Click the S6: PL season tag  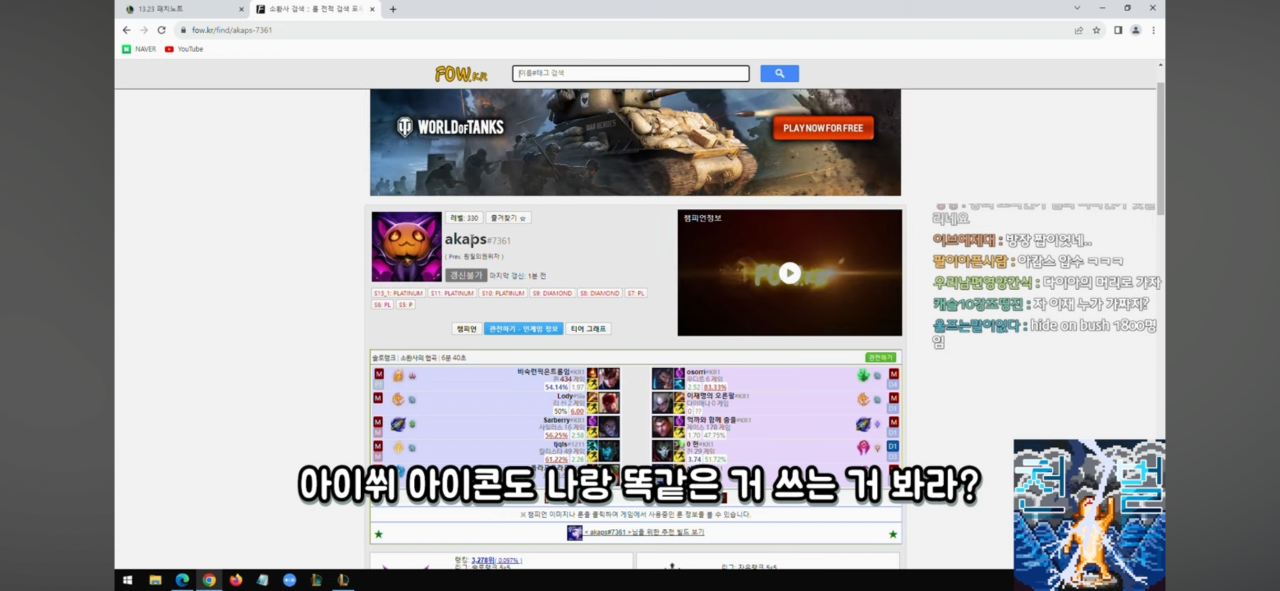point(383,304)
